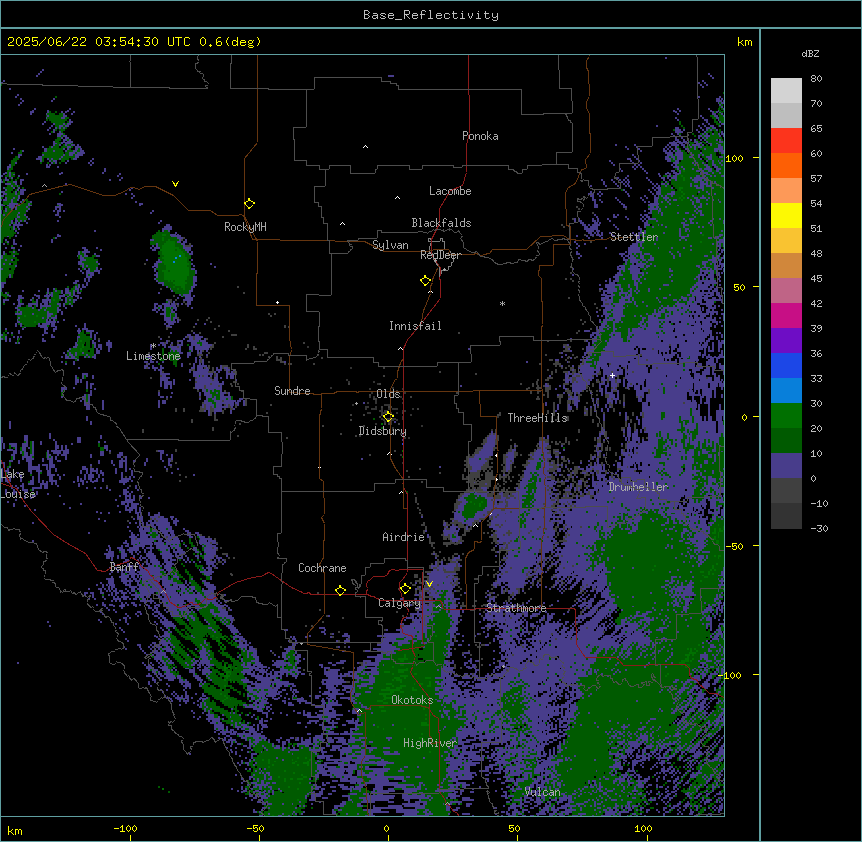The image size is (862, 842).
Task: Click the yellow V marker northwest of RockyMH
Action: coord(175,184)
